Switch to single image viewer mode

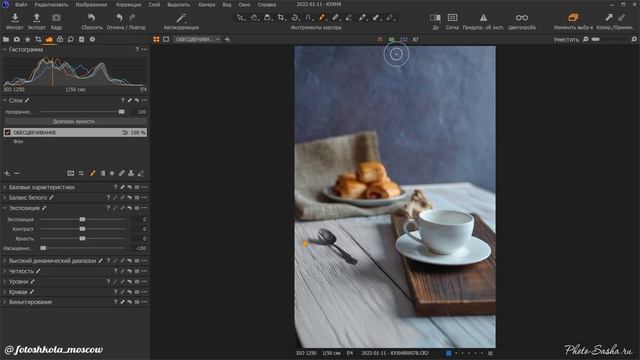[x=166, y=40]
